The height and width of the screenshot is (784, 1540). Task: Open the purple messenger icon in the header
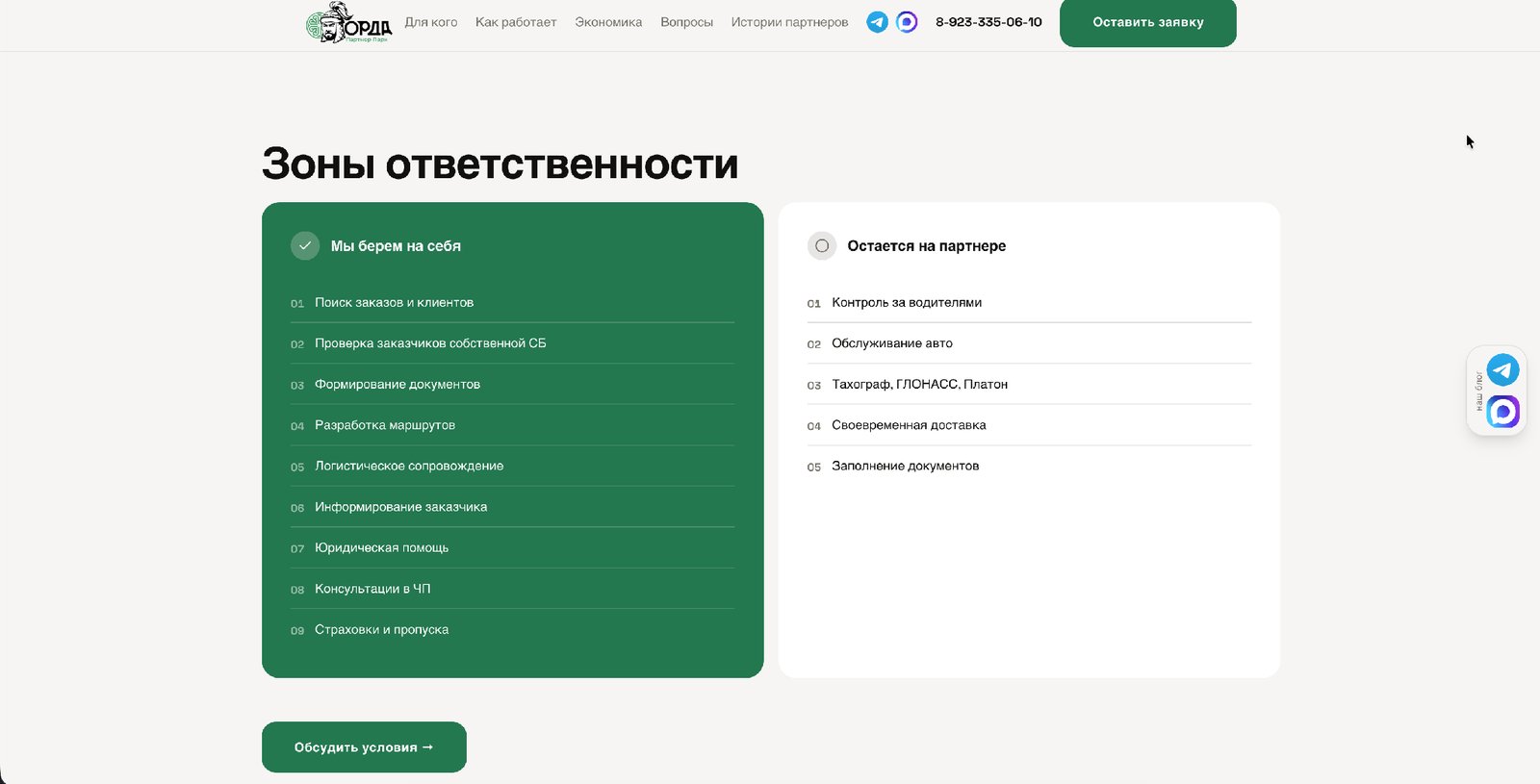click(907, 22)
